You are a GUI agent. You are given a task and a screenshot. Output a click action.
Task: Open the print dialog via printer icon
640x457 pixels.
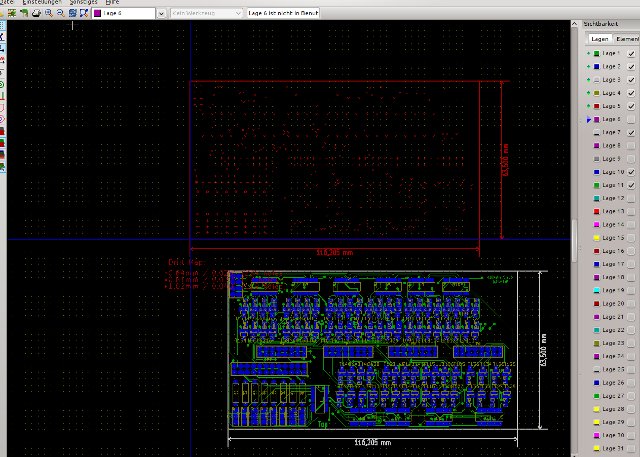36,13
